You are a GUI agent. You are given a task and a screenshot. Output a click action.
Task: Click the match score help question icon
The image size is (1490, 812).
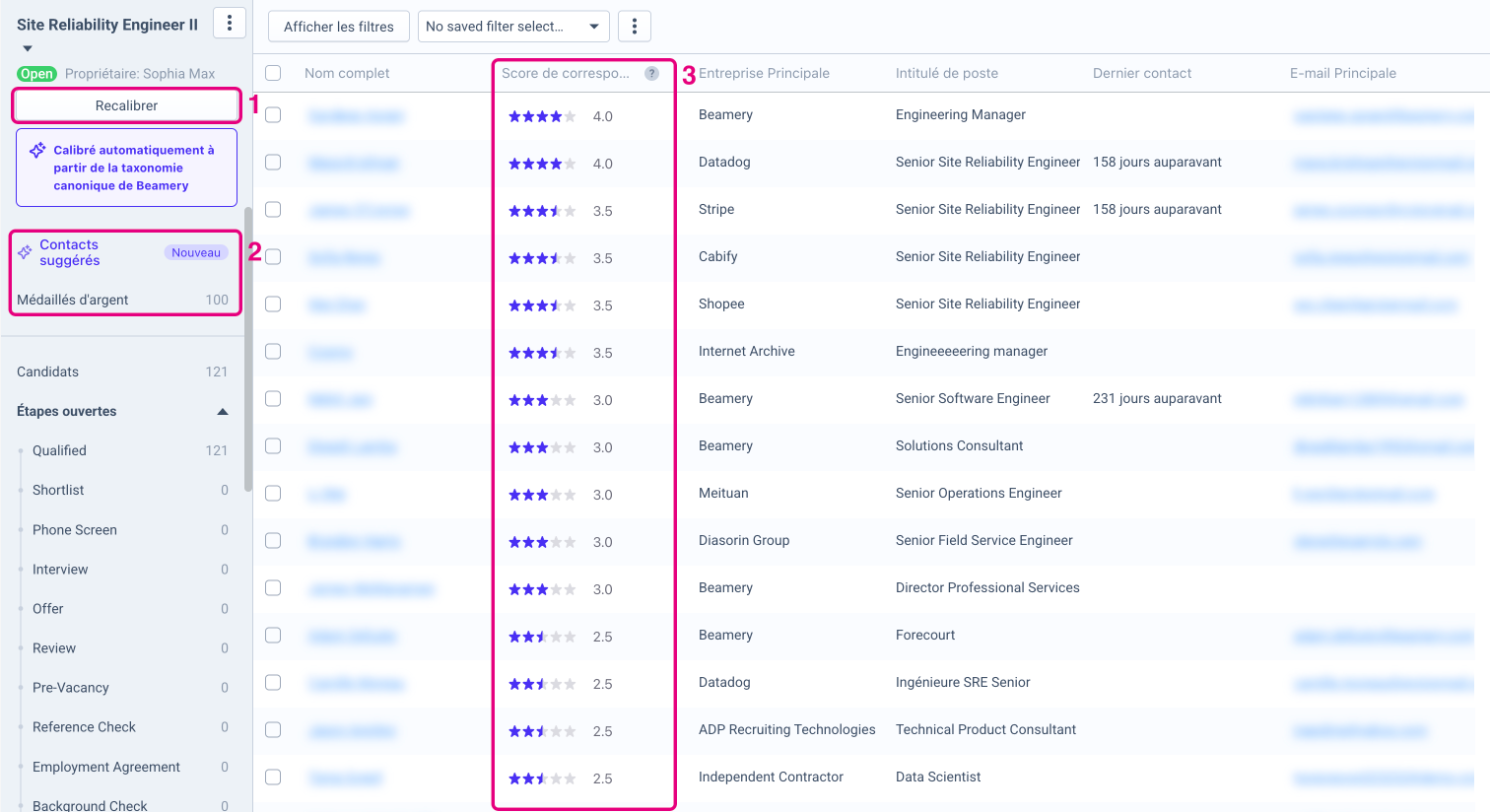[652, 73]
